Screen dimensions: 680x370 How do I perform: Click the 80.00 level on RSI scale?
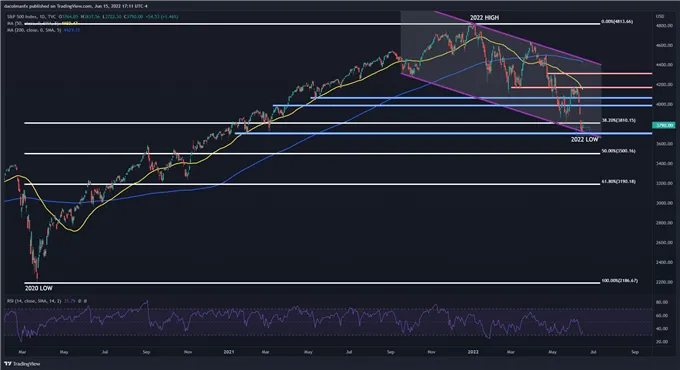click(662, 302)
